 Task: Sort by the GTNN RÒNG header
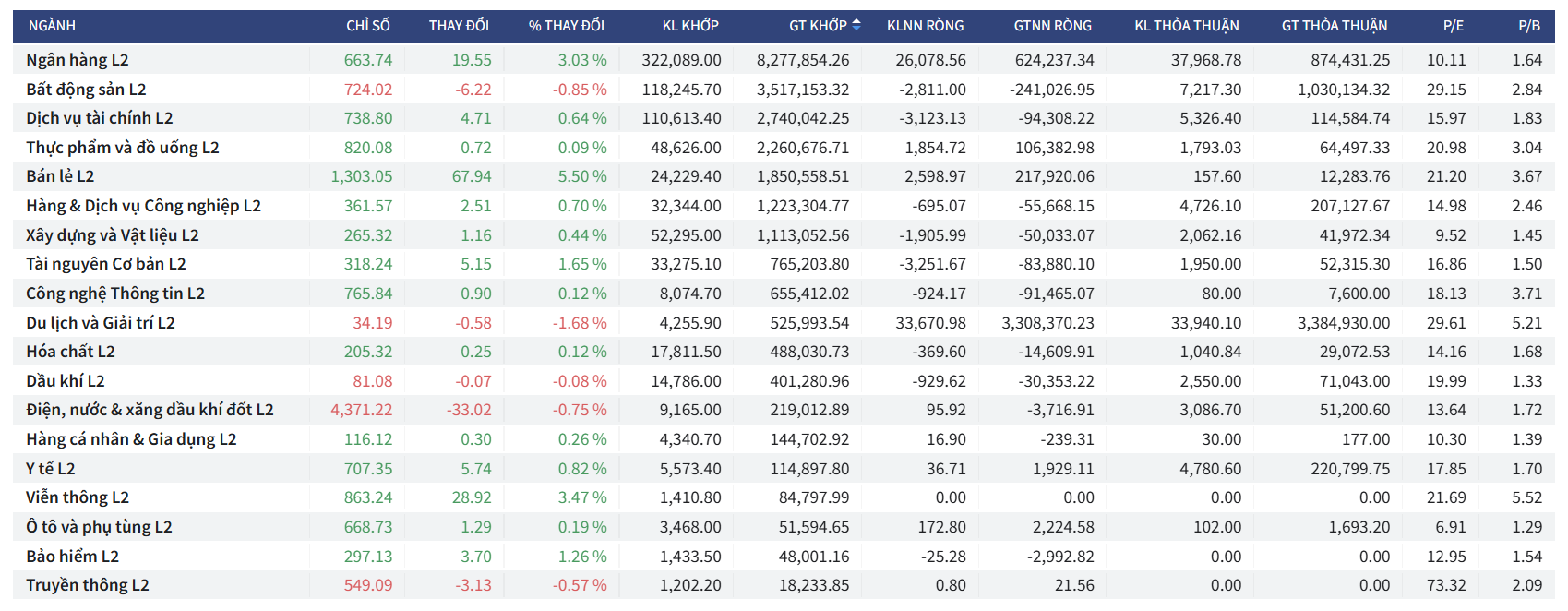(1052, 26)
